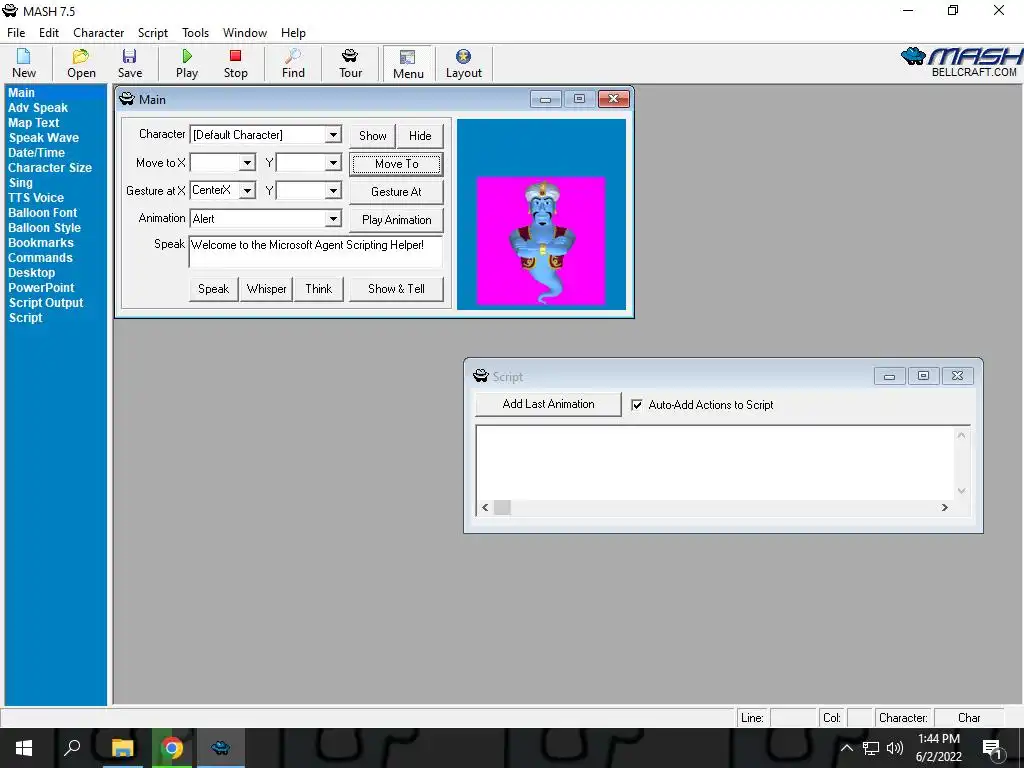Launch the Tour from toolbar
The image size is (1024, 768).
(x=350, y=63)
